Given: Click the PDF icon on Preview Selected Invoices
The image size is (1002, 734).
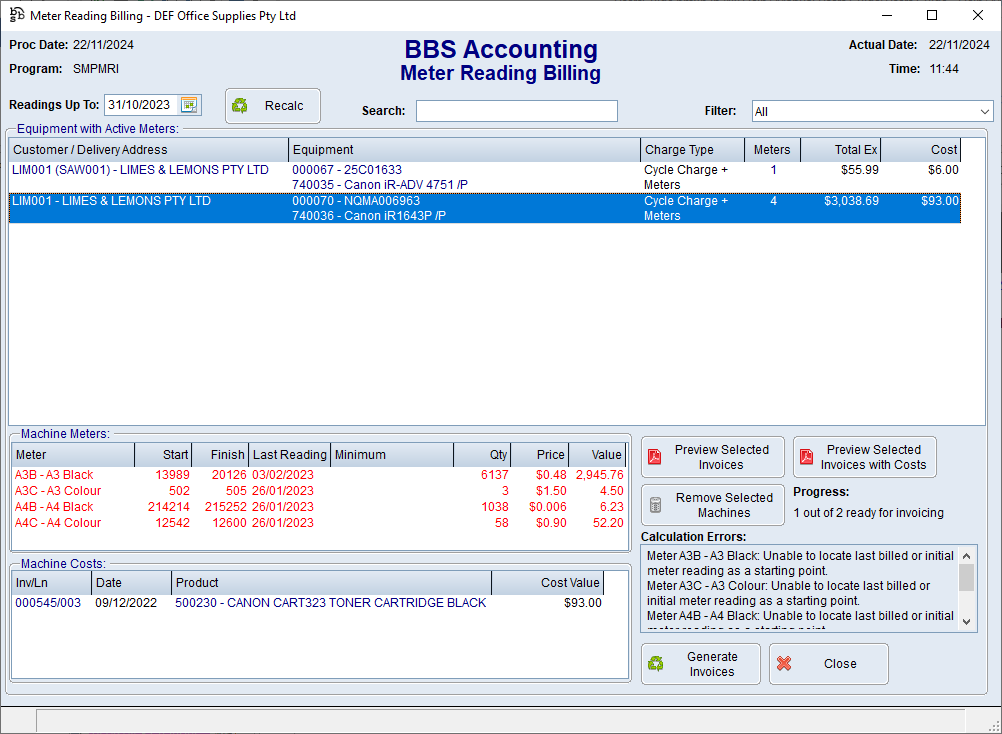Looking at the screenshot, I should click(x=655, y=457).
